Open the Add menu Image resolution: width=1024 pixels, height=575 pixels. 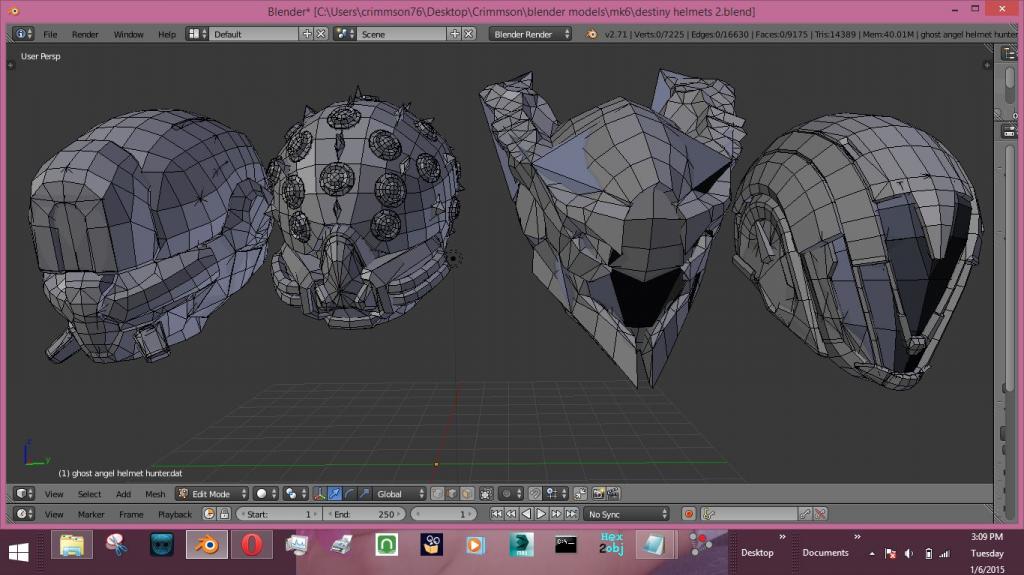pos(123,494)
